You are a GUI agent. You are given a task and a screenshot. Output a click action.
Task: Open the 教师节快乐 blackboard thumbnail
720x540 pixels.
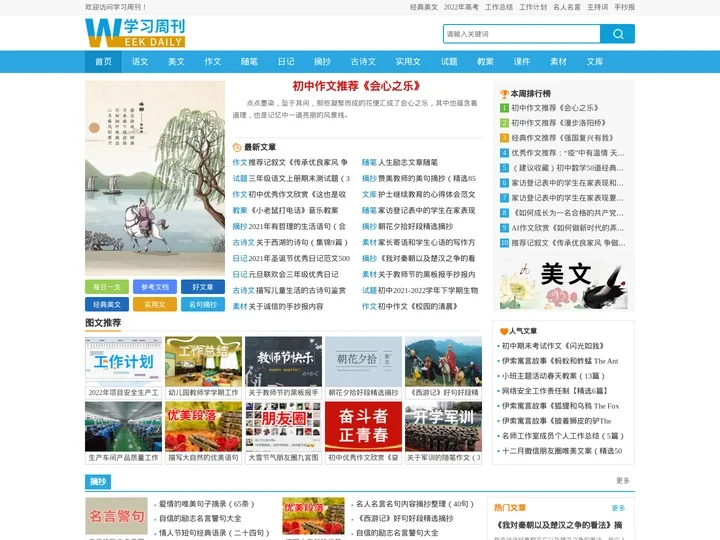[x=283, y=362]
